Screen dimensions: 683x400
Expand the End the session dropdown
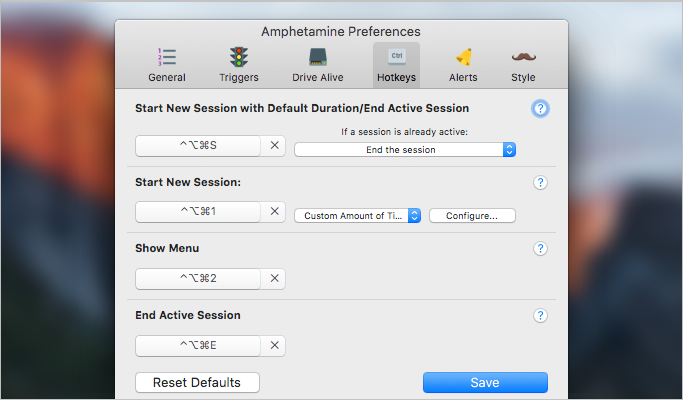pyautogui.click(x=405, y=150)
